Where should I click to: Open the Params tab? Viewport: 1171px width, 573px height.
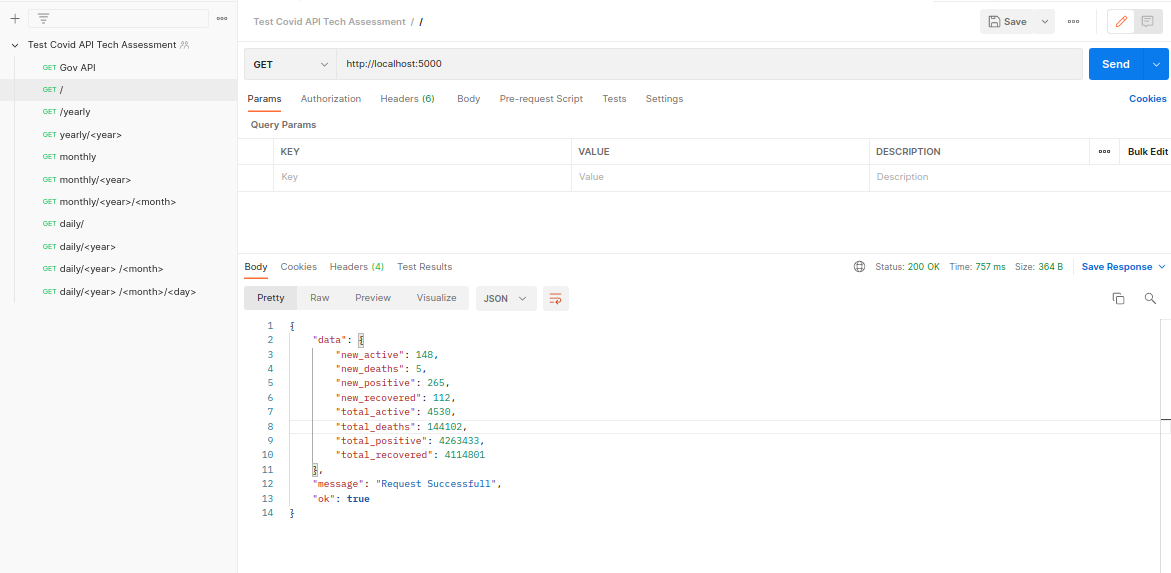264,99
